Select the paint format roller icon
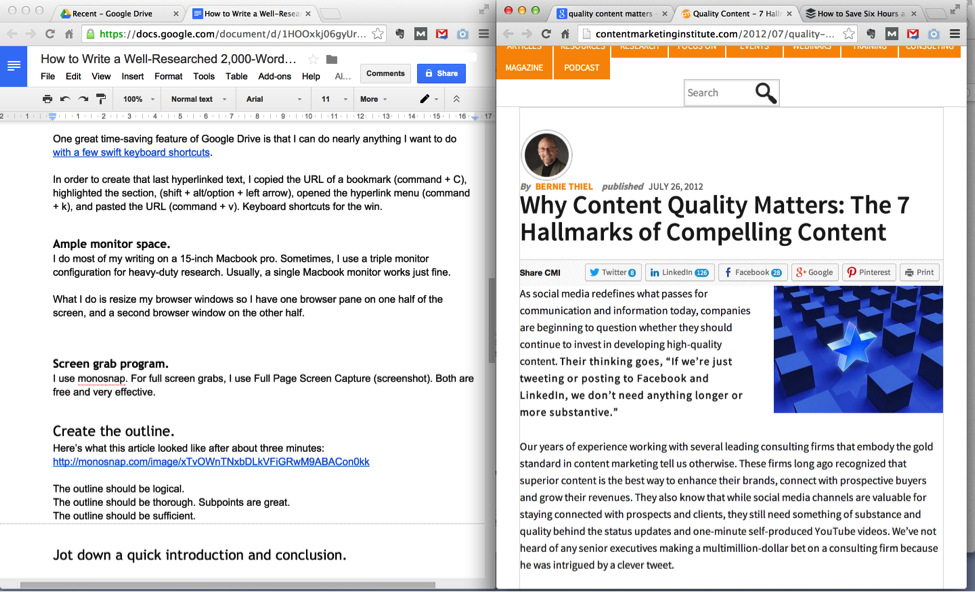 click(x=101, y=99)
